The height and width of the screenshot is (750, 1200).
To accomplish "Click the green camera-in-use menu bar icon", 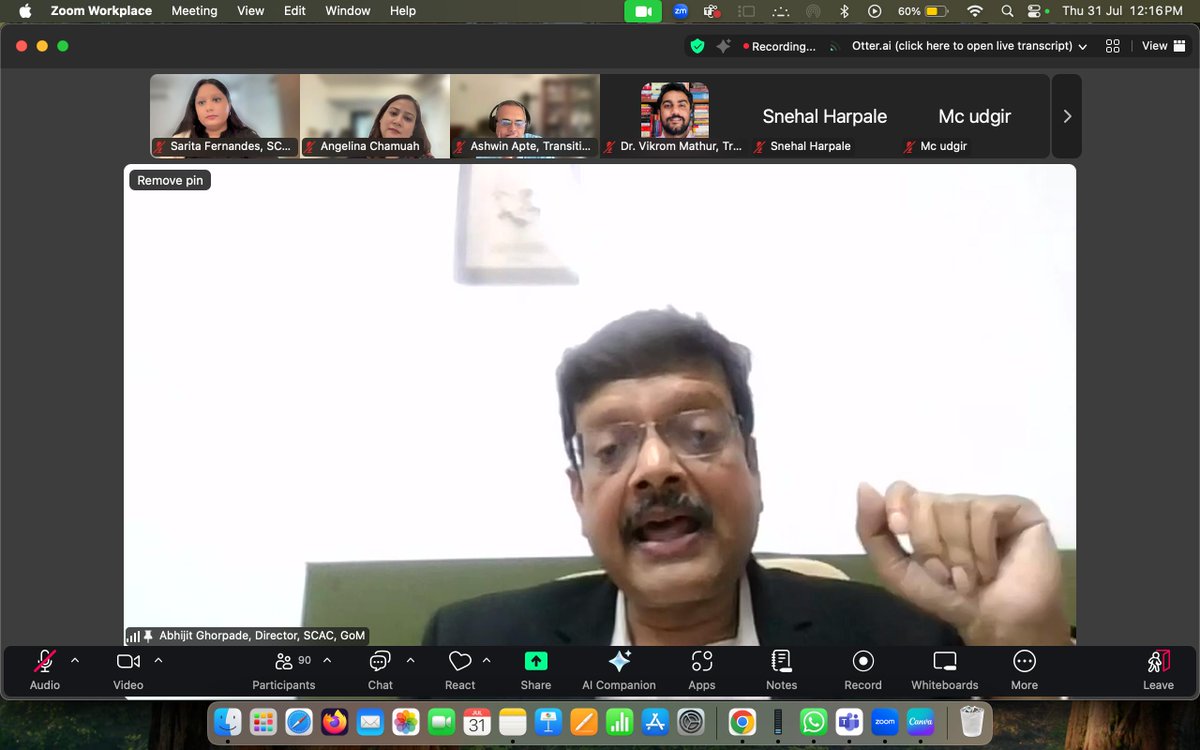I will click(x=643, y=11).
